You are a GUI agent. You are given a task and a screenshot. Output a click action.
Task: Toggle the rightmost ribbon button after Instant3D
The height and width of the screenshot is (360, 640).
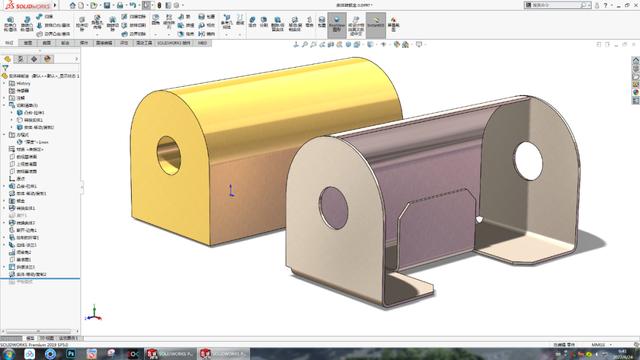pos(393,24)
